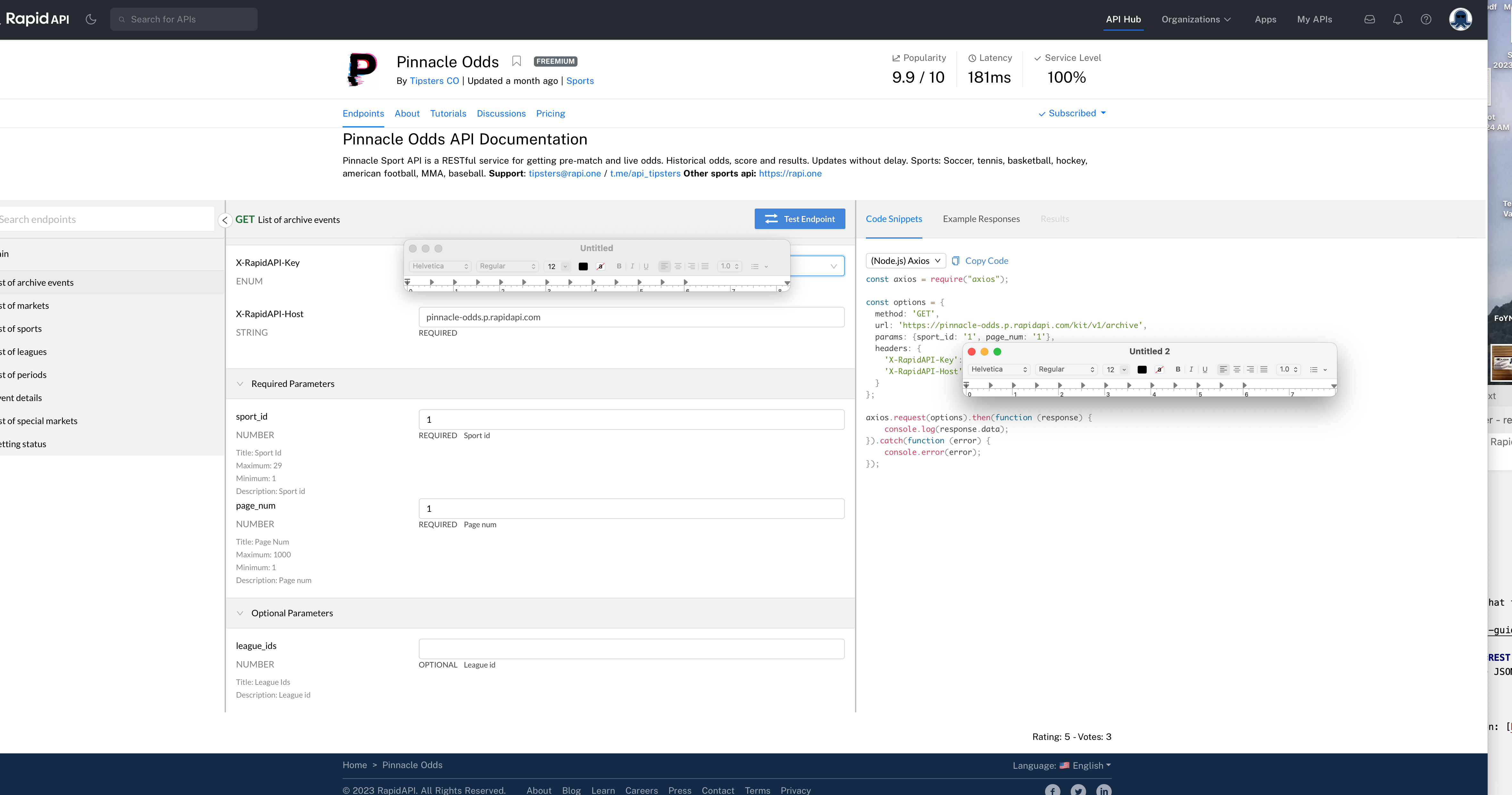1512x795 pixels.
Task: Align text left in Untitled 2
Action: click(x=1223, y=370)
